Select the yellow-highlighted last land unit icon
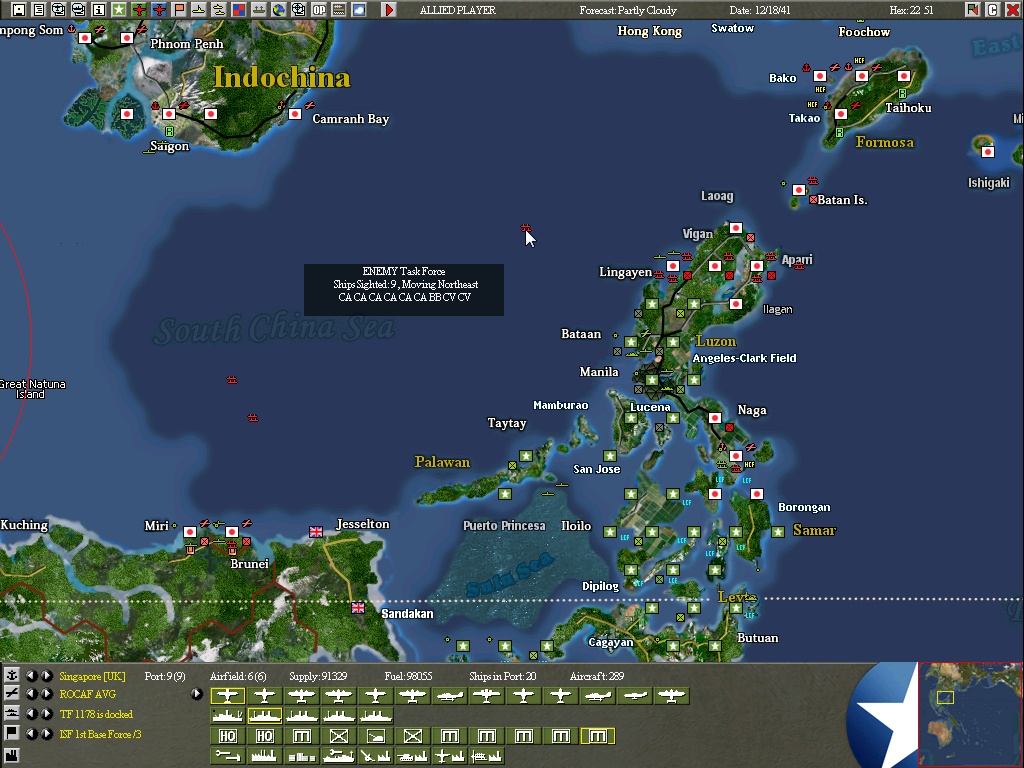This screenshot has width=1024, height=768. tap(598, 737)
